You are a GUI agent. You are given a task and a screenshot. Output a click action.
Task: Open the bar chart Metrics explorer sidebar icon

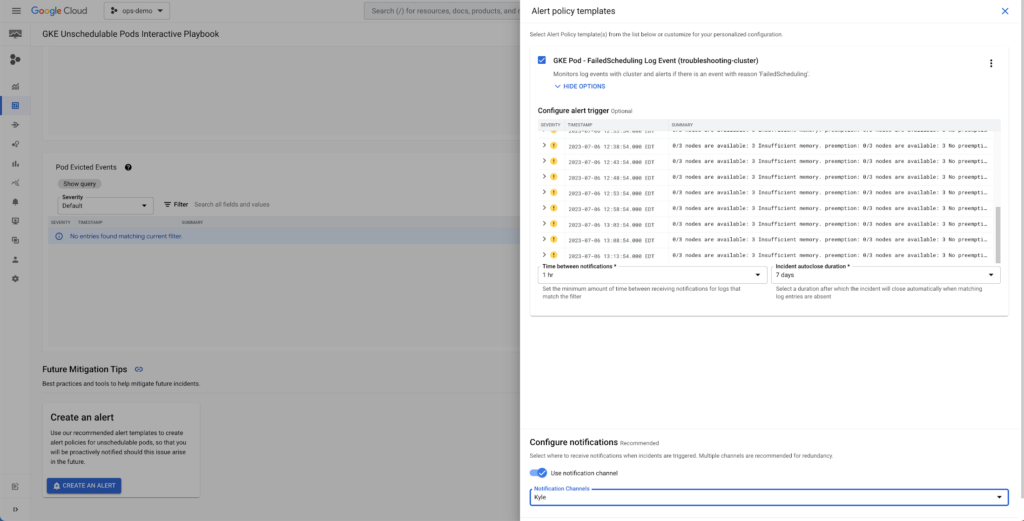tap(16, 163)
